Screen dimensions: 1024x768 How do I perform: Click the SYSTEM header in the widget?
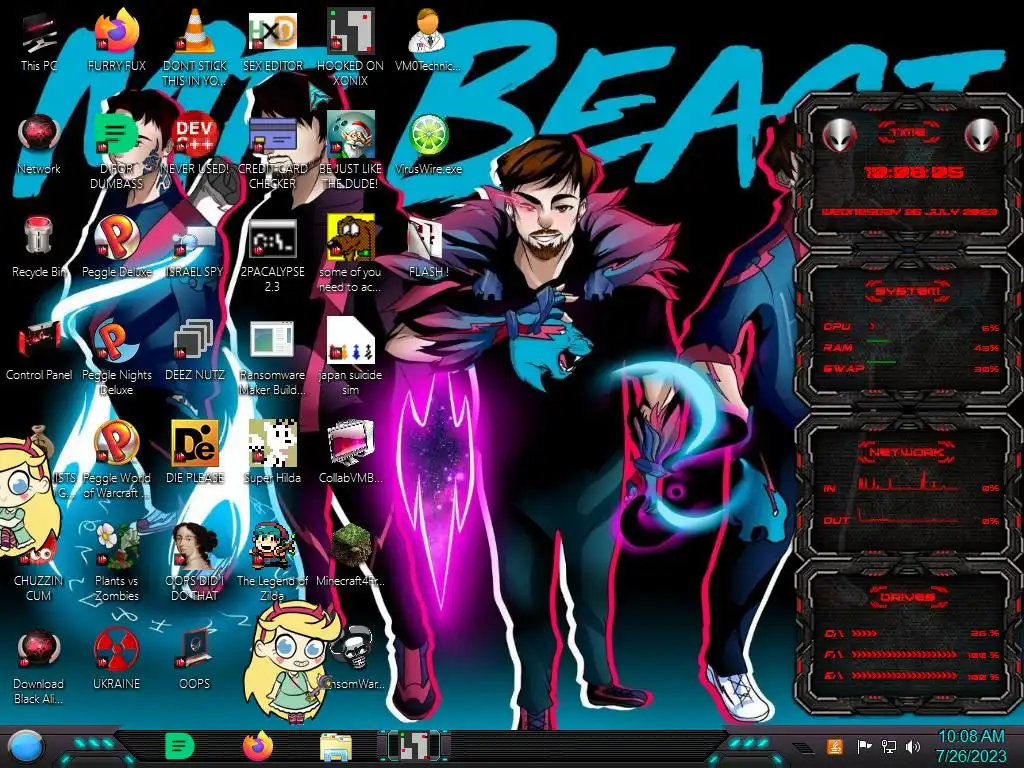[x=908, y=291]
